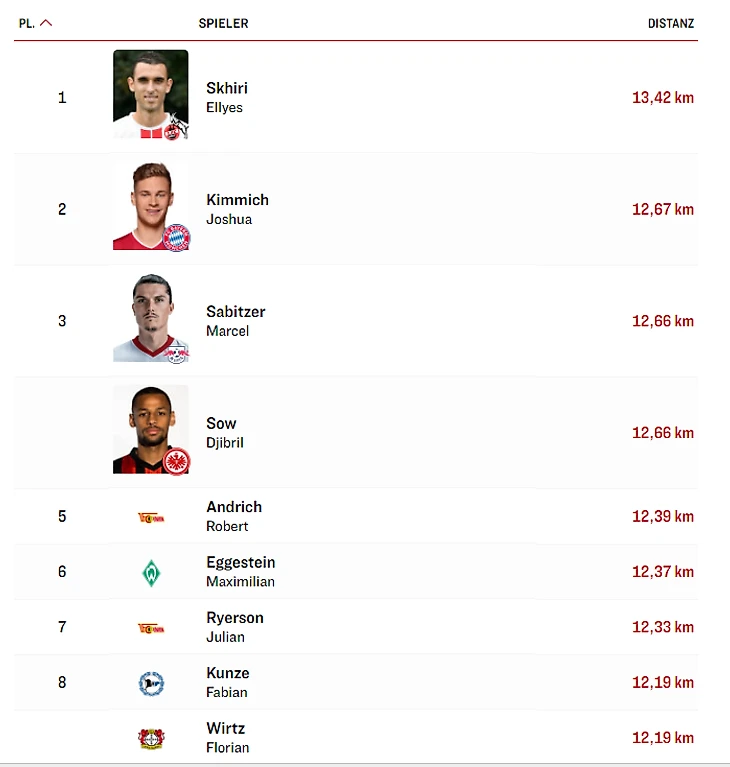730x767 pixels.
Task: Open Eggestein Maximilian player link
Action: [240, 572]
